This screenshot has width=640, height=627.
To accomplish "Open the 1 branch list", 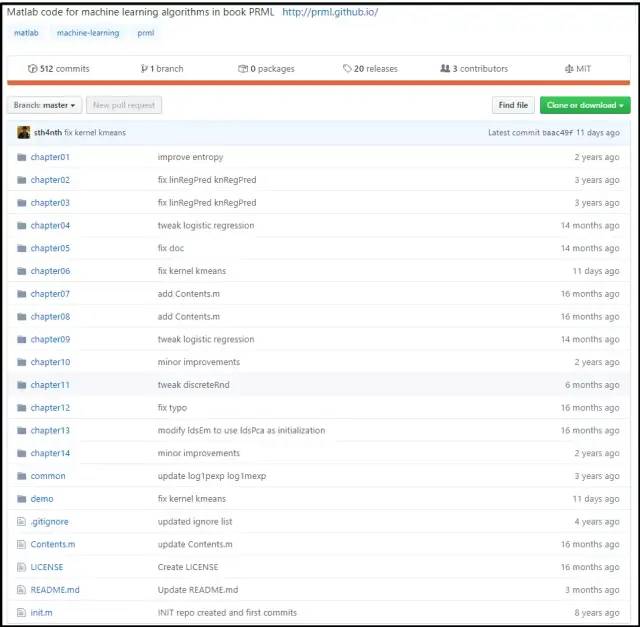I will click(162, 69).
